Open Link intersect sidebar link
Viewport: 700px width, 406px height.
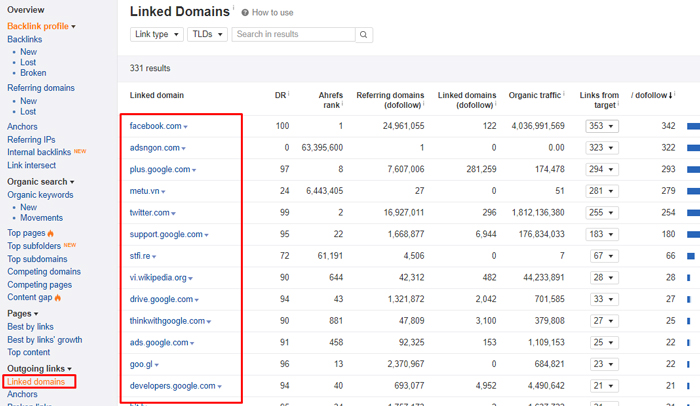31,165
